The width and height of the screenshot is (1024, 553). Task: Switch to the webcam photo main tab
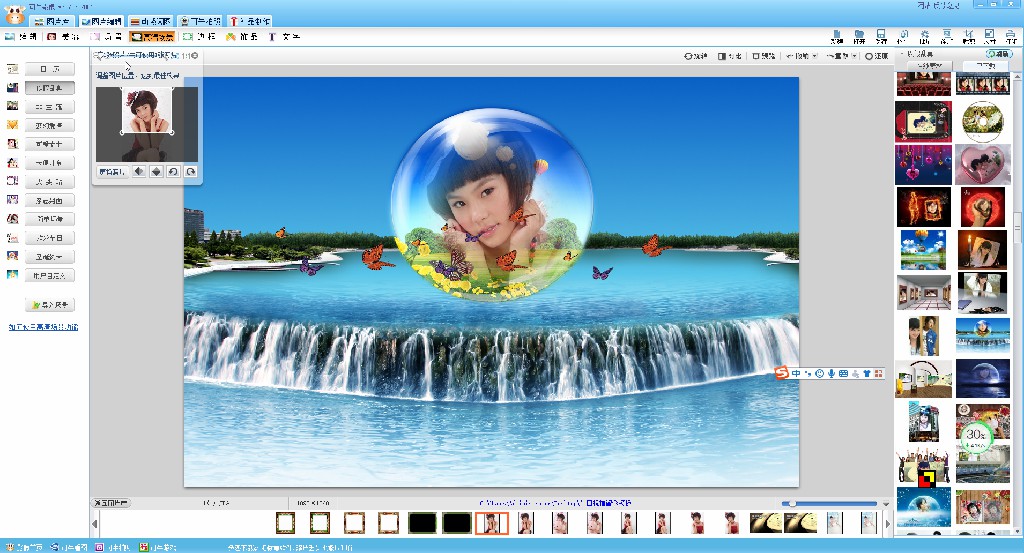tap(200, 22)
